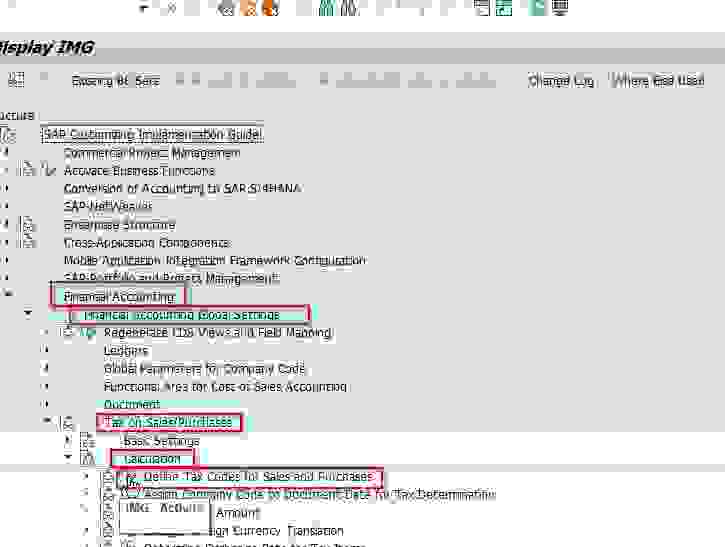Expand Mobile Application Integration Framework Configuration node
Viewport: 725px width, 547px height.
pos(5,260)
